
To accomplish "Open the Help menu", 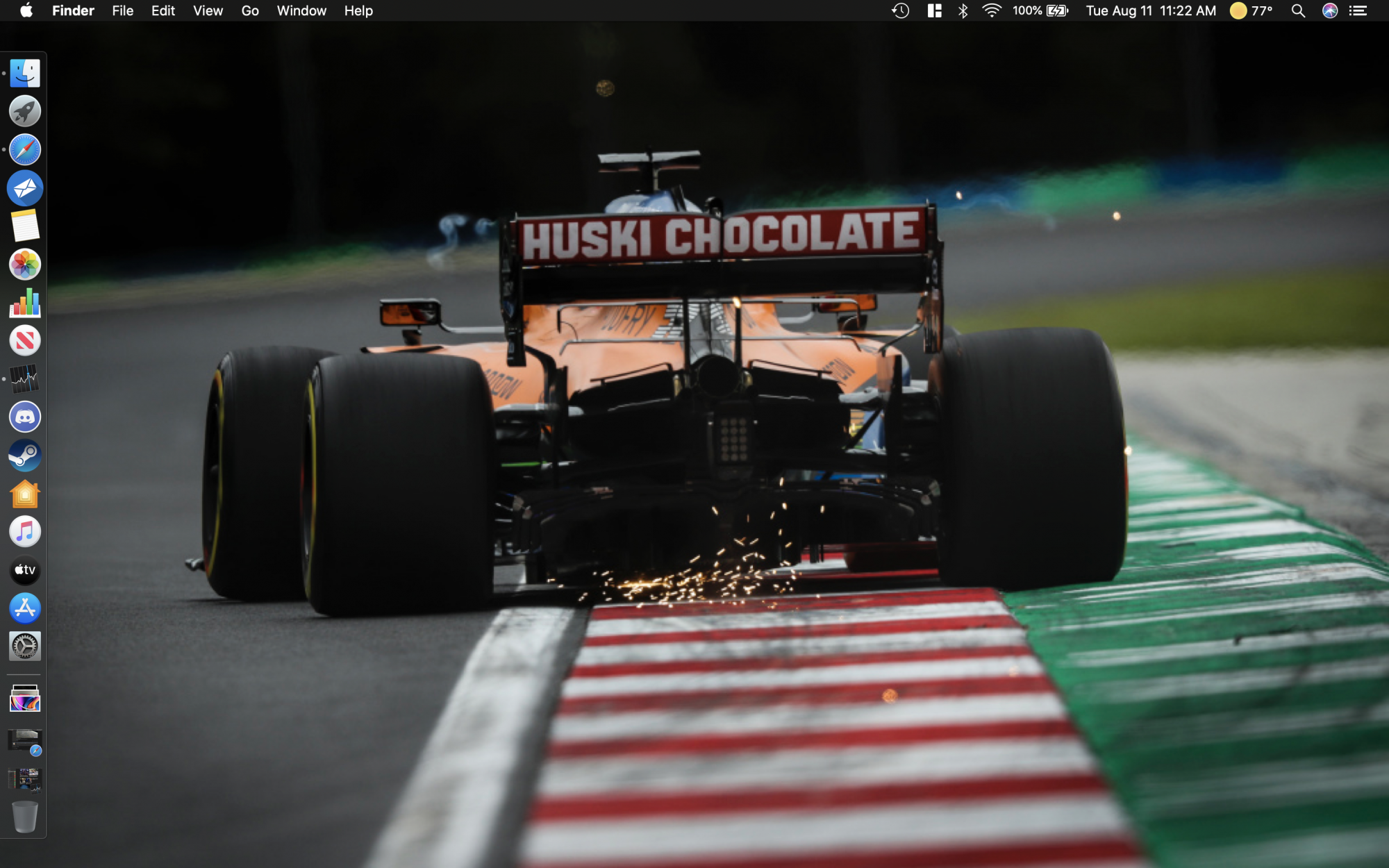I will point(358,10).
